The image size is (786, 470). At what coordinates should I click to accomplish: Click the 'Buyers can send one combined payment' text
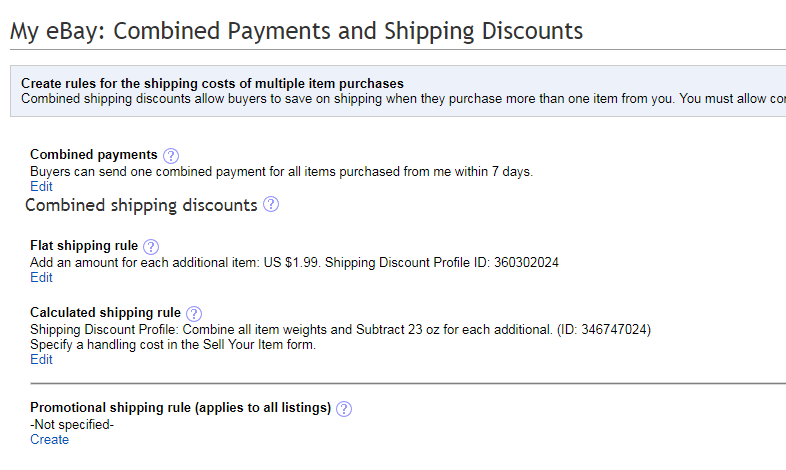pos(281,171)
